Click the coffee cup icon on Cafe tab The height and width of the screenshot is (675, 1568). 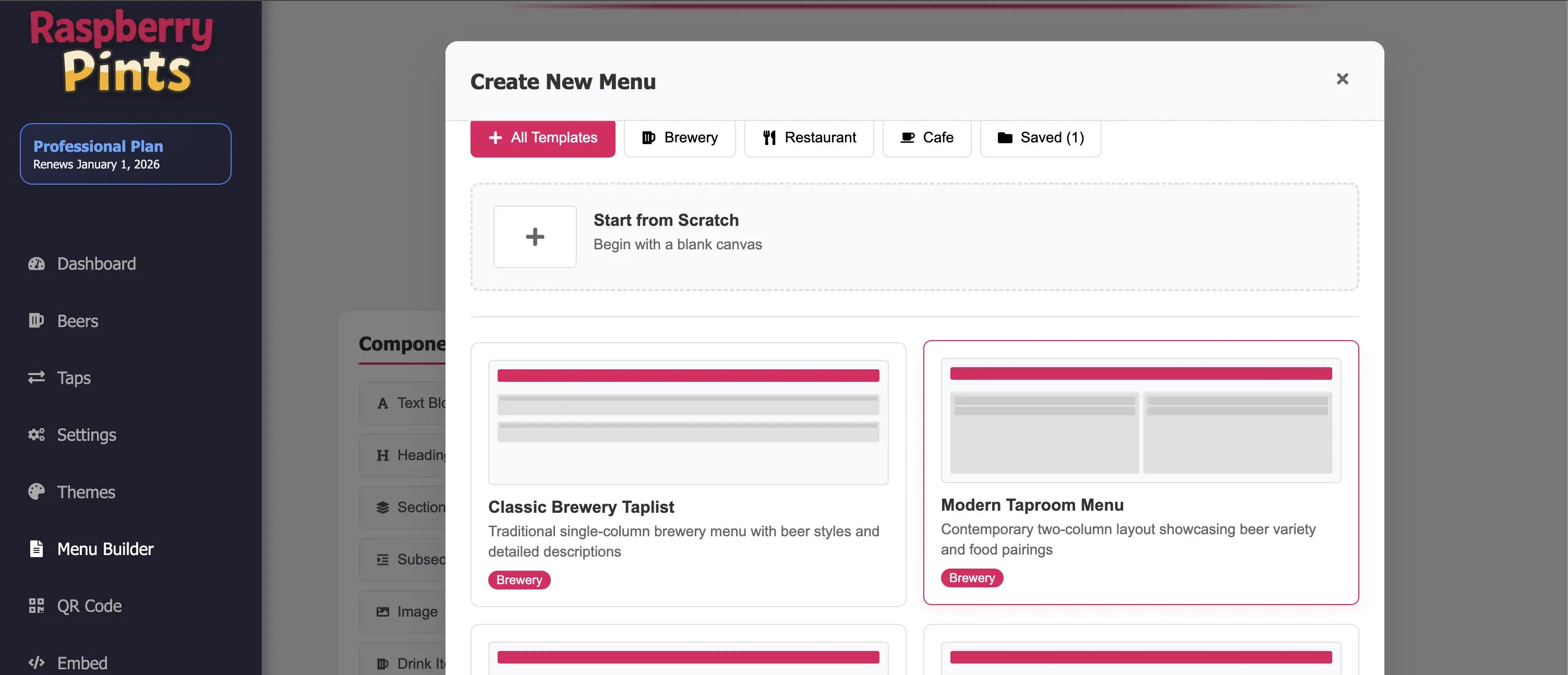[x=908, y=138]
